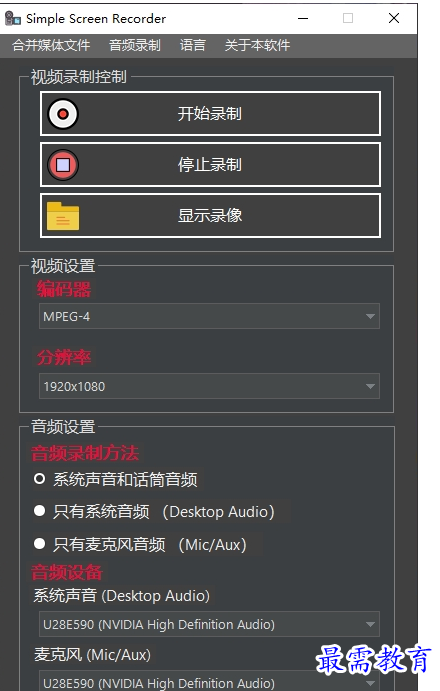
Task: Minimize the Simple Screen Recorder window
Action: tap(303, 19)
